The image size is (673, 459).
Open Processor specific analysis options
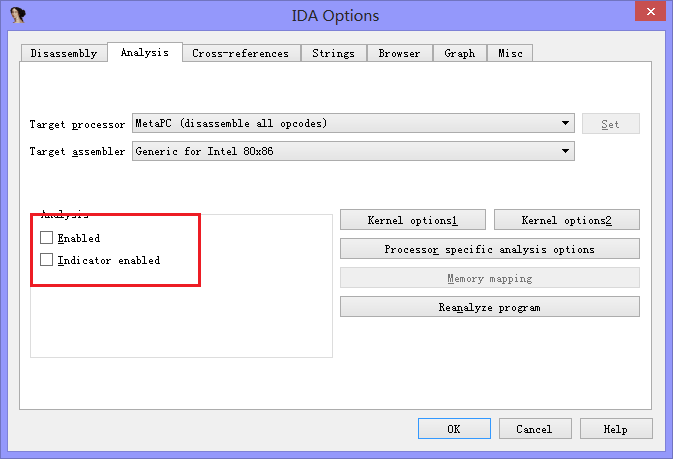pos(489,249)
